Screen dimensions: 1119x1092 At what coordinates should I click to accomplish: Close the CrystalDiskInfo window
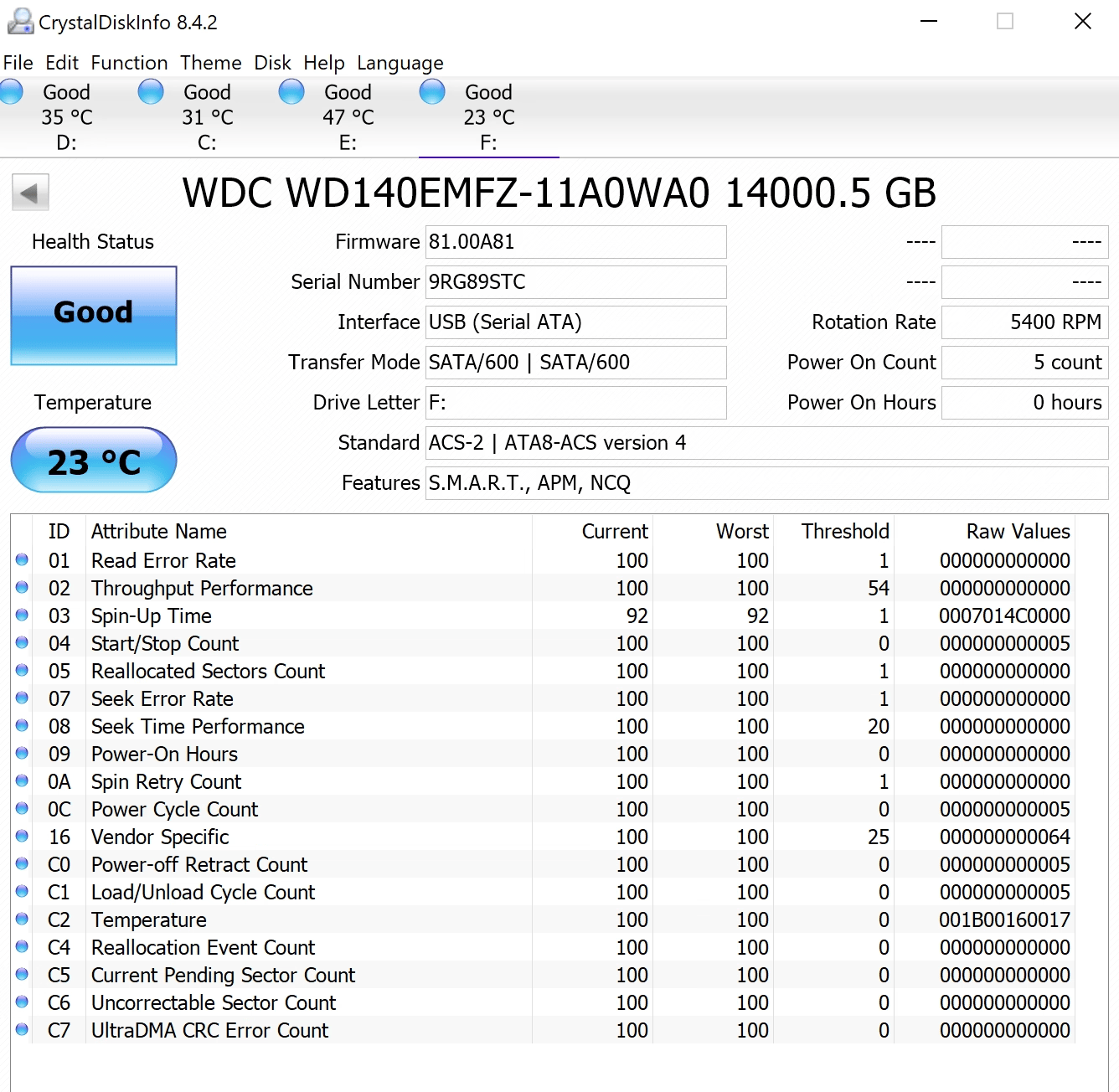(x=1082, y=22)
